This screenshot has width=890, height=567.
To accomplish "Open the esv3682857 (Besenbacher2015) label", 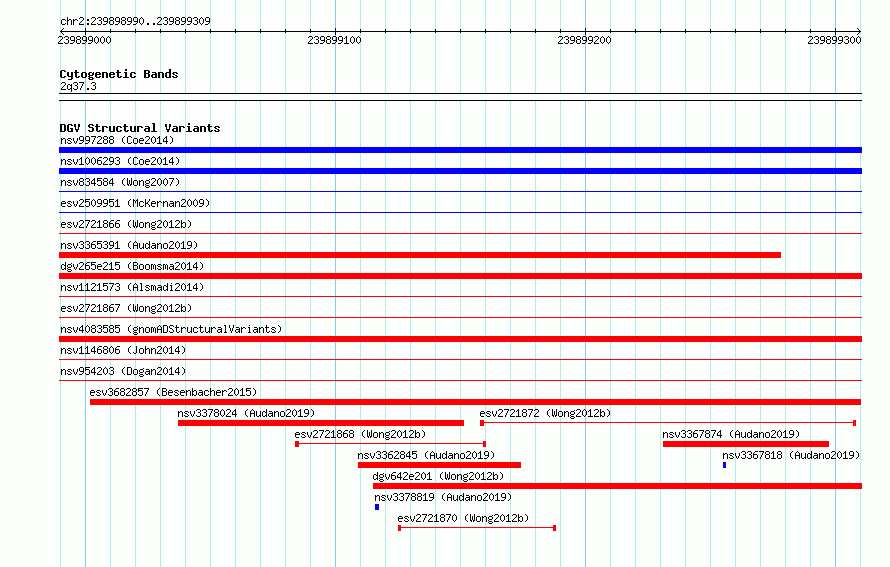I will tap(173, 392).
